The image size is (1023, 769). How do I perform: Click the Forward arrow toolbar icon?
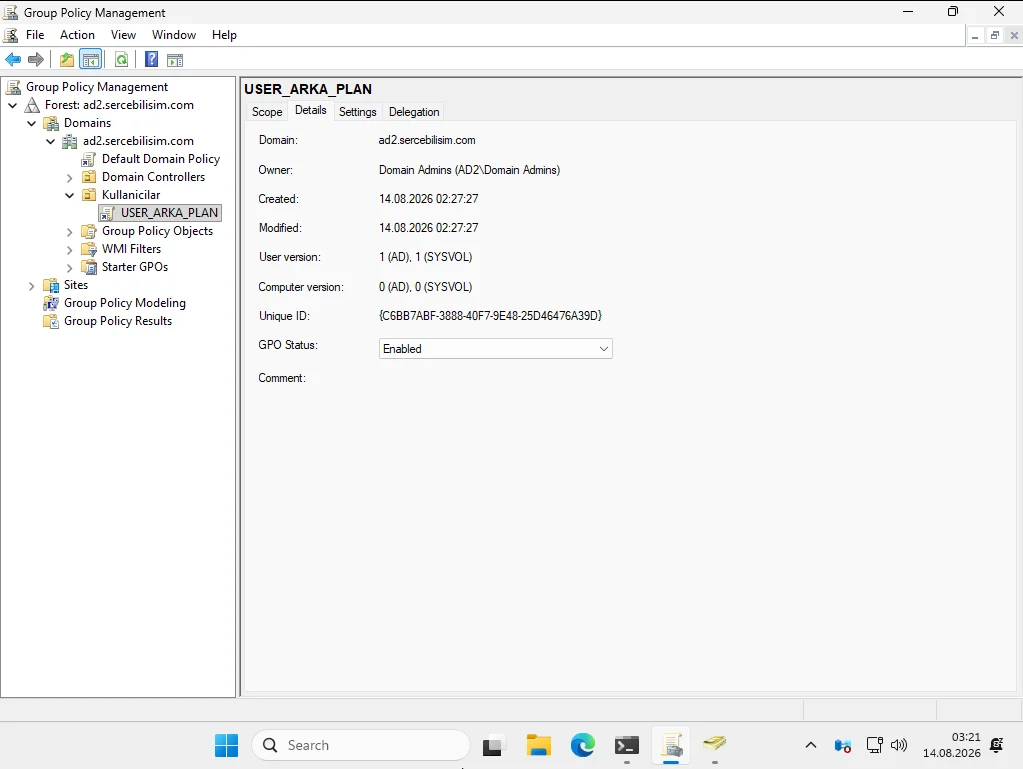(36, 60)
